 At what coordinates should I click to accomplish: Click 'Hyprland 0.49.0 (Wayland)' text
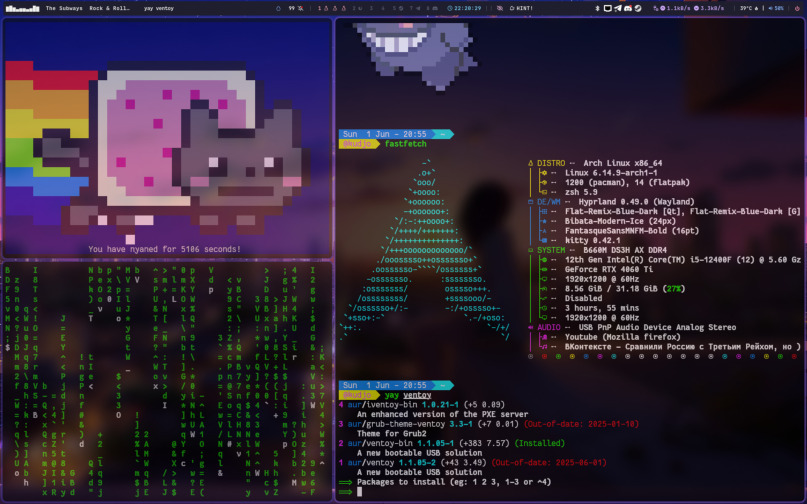[637, 202]
